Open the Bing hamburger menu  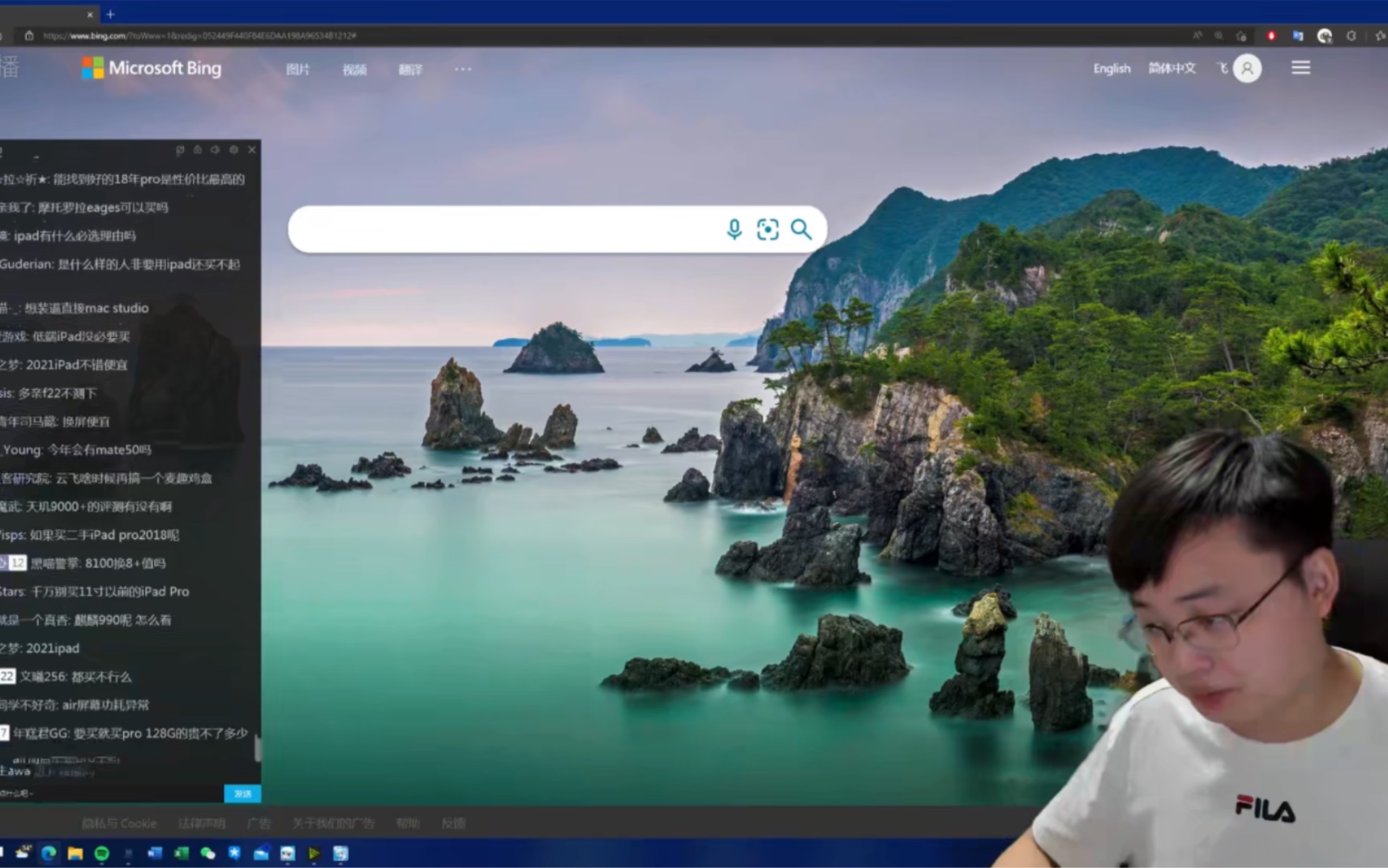pos(1300,68)
